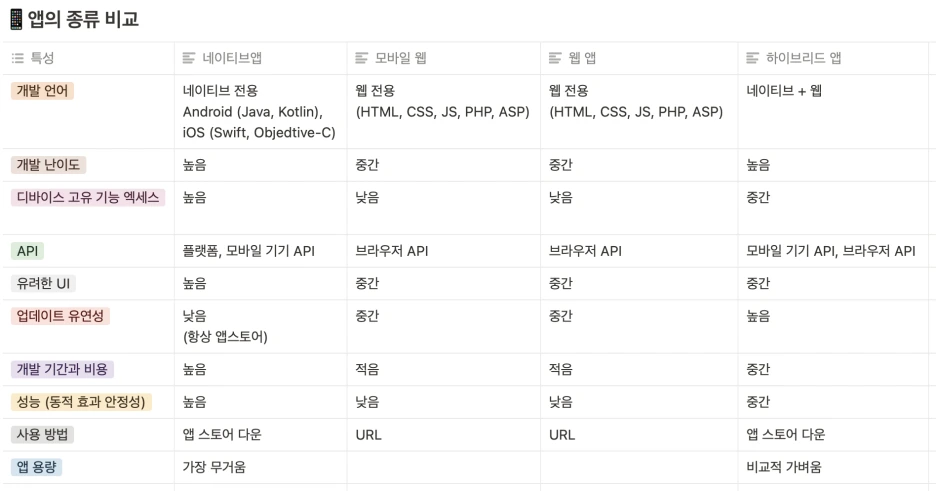The image size is (936, 491).
Task: Select the 개발 언어 orange tag
Action: point(42,91)
